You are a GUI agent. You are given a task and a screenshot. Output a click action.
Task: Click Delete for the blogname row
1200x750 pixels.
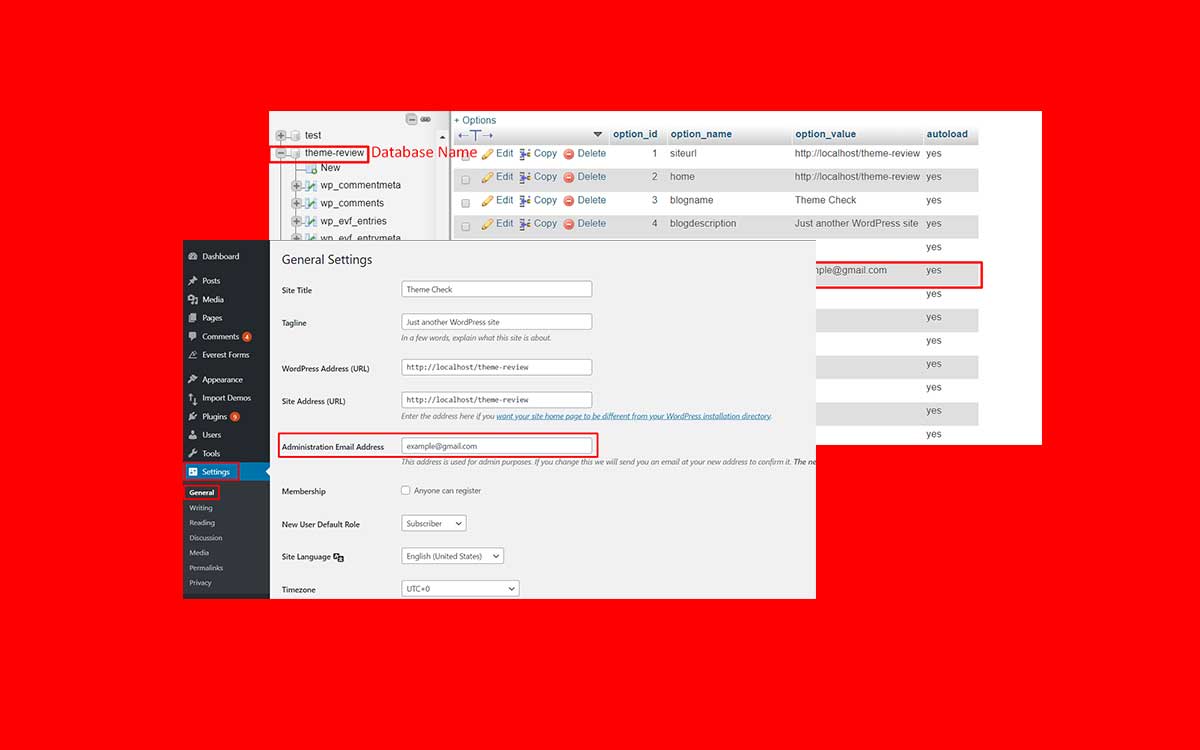(585, 201)
